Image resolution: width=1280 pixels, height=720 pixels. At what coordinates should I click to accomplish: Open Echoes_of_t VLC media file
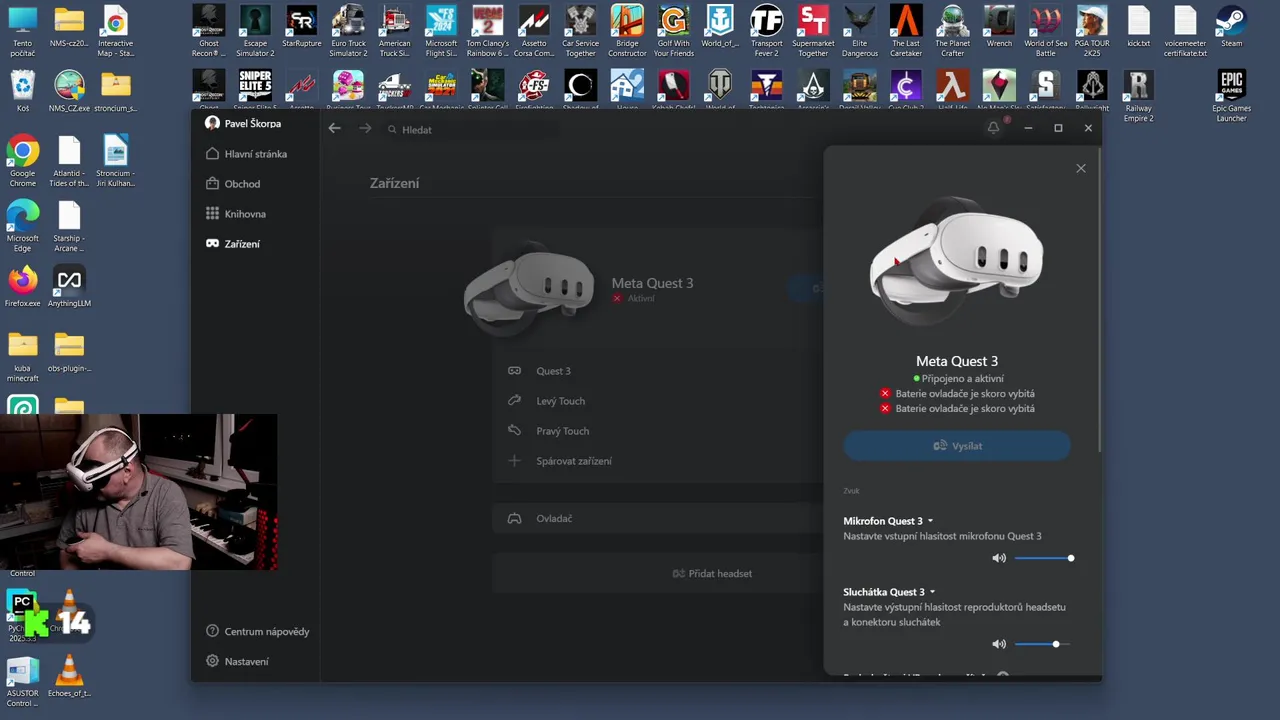point(69,675)
